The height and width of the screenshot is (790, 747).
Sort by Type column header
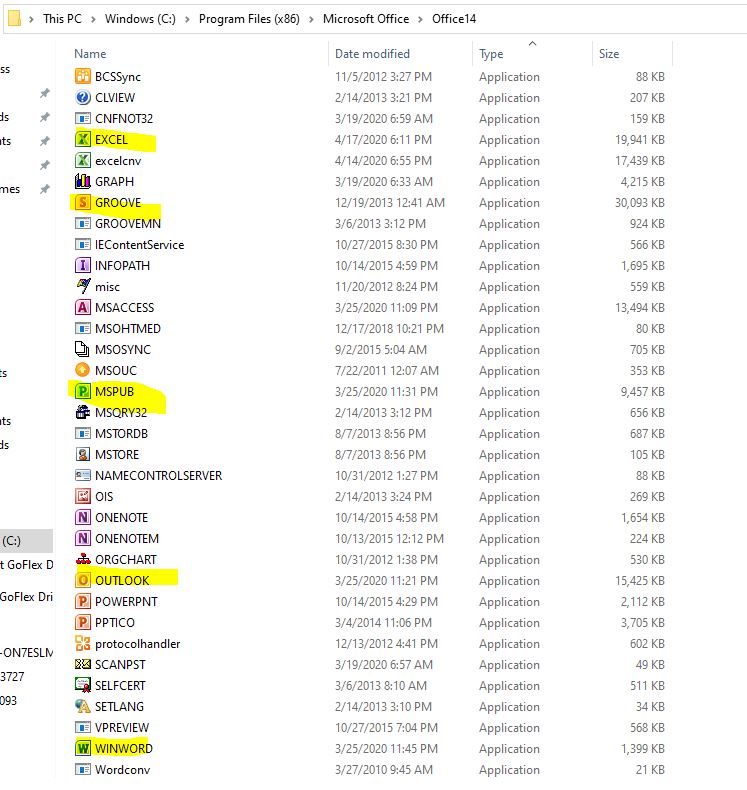(491, 53)
